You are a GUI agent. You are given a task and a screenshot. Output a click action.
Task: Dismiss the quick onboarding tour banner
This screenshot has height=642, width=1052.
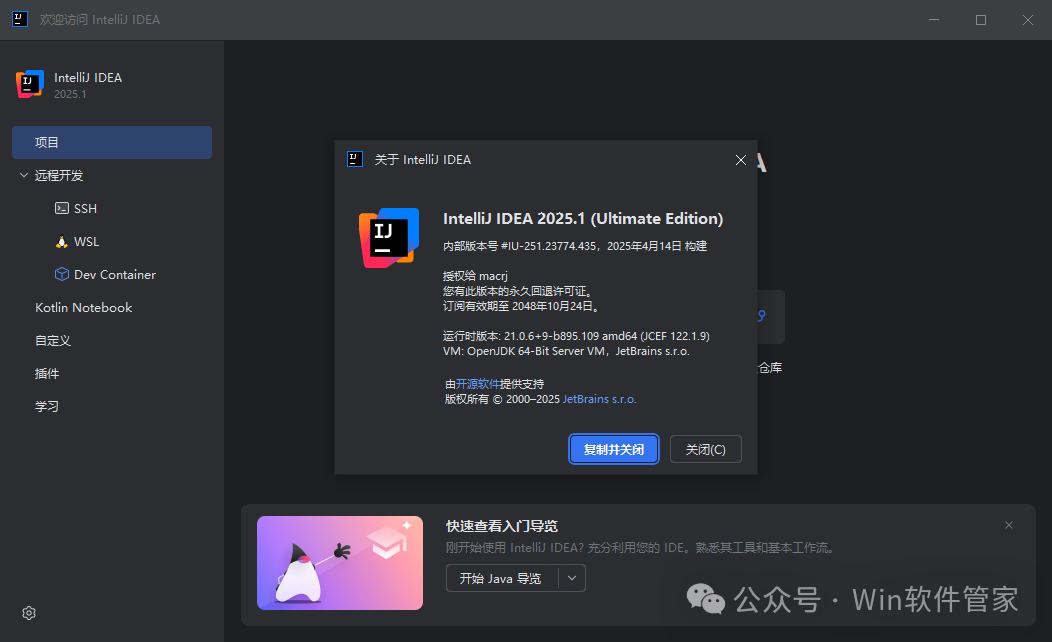[1009, 525]
